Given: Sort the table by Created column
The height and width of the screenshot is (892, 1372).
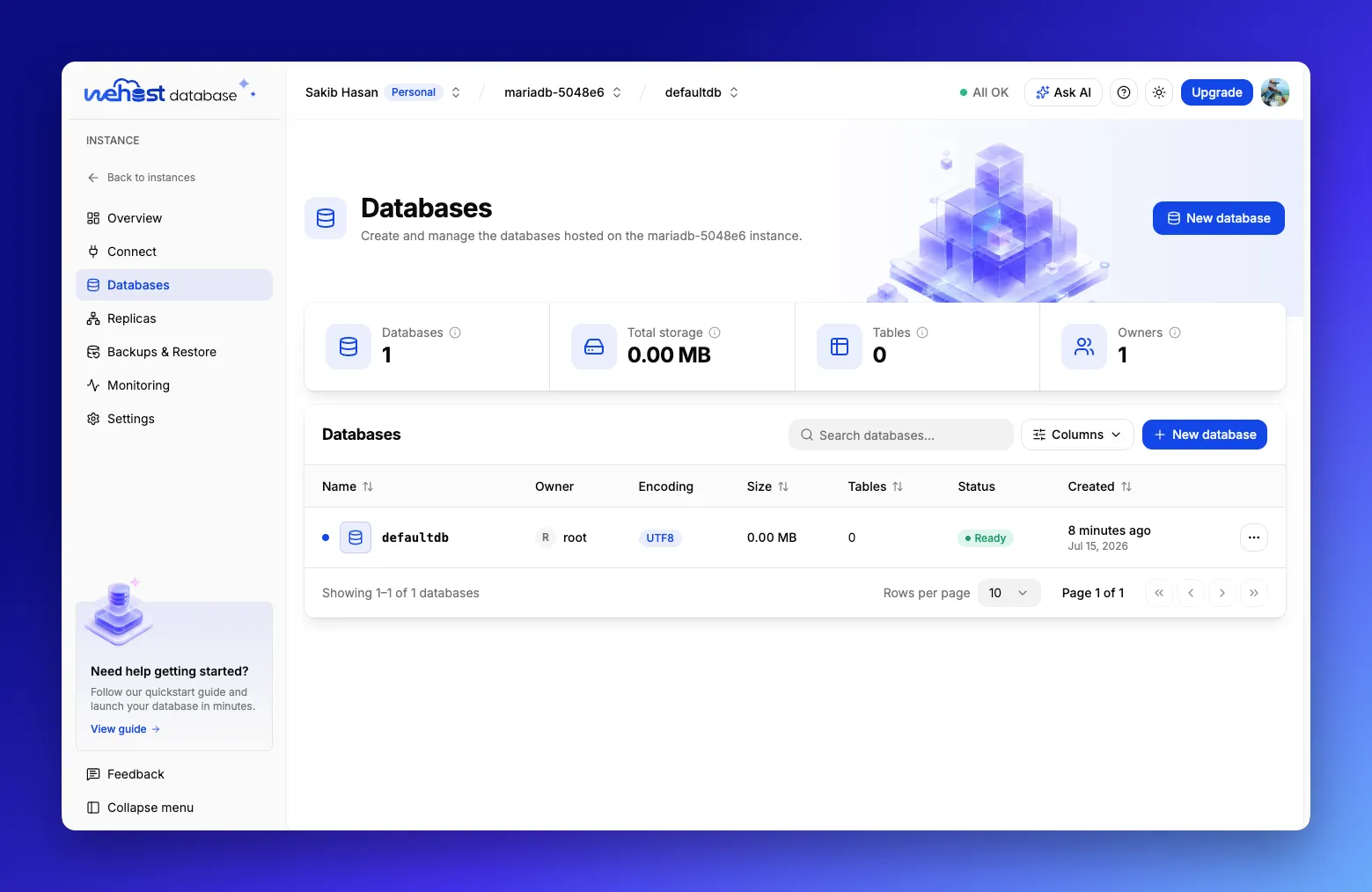Looking at the screenshot, I should 1099,486.
